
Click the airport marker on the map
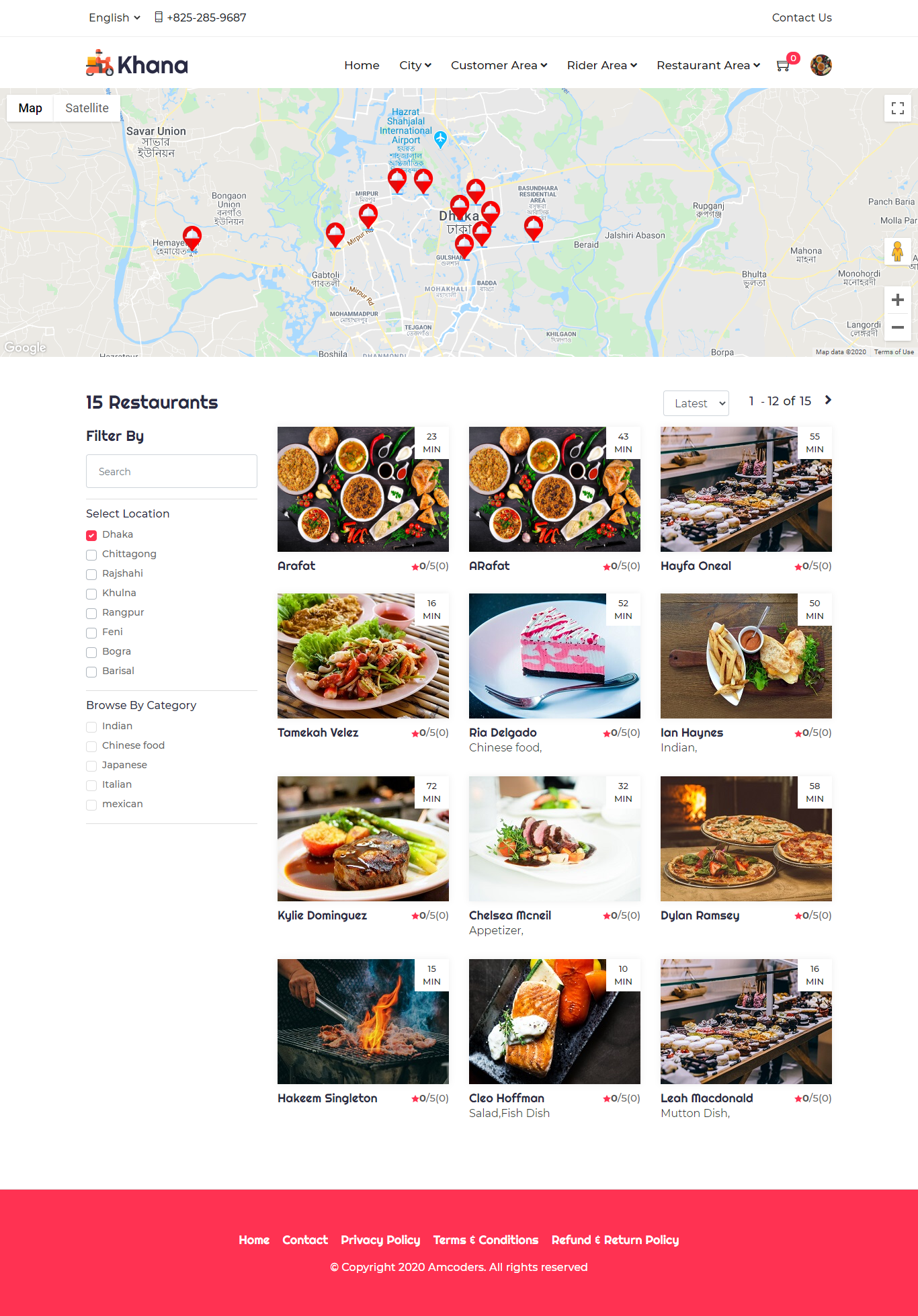pos(440,139)
